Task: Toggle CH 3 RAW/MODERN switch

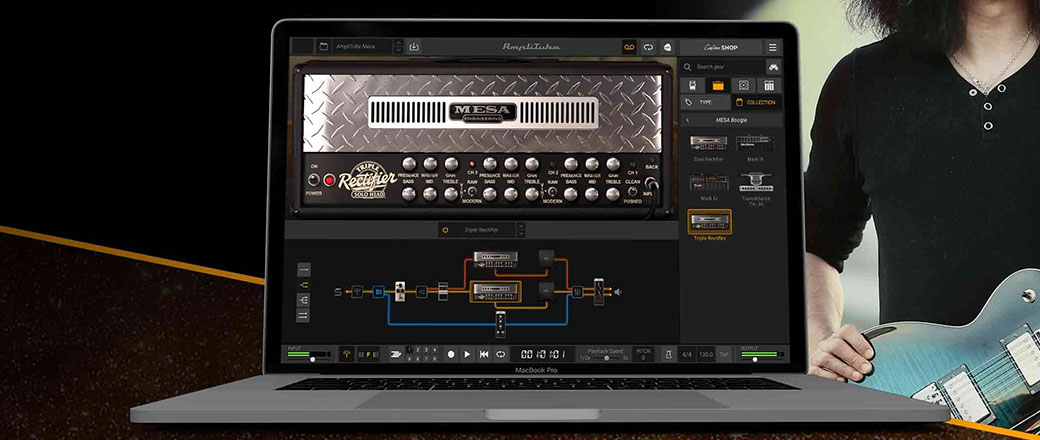Action: (x=472, y=191)
